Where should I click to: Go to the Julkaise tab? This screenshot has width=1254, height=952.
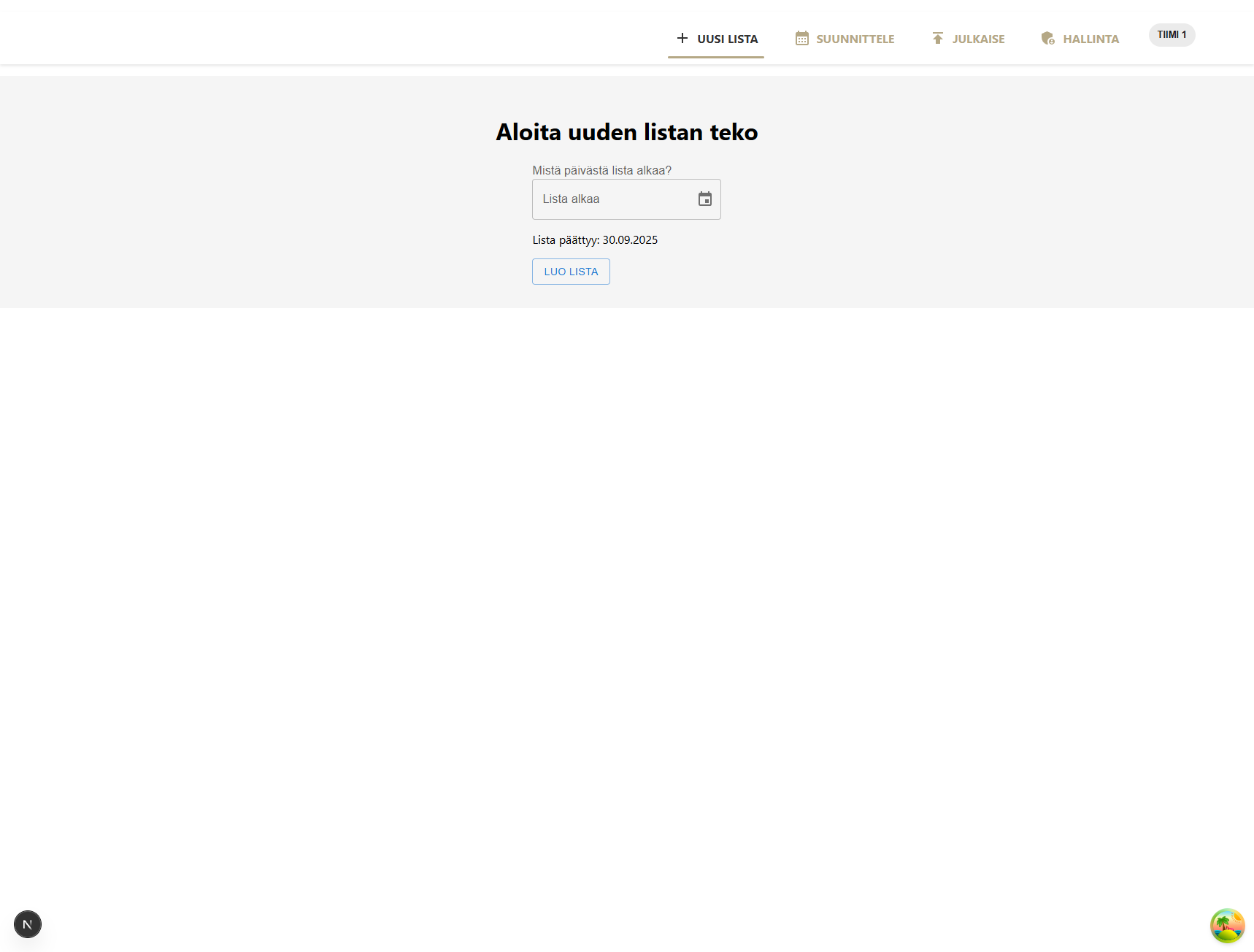pyautogui.click(x=978, y=39)
